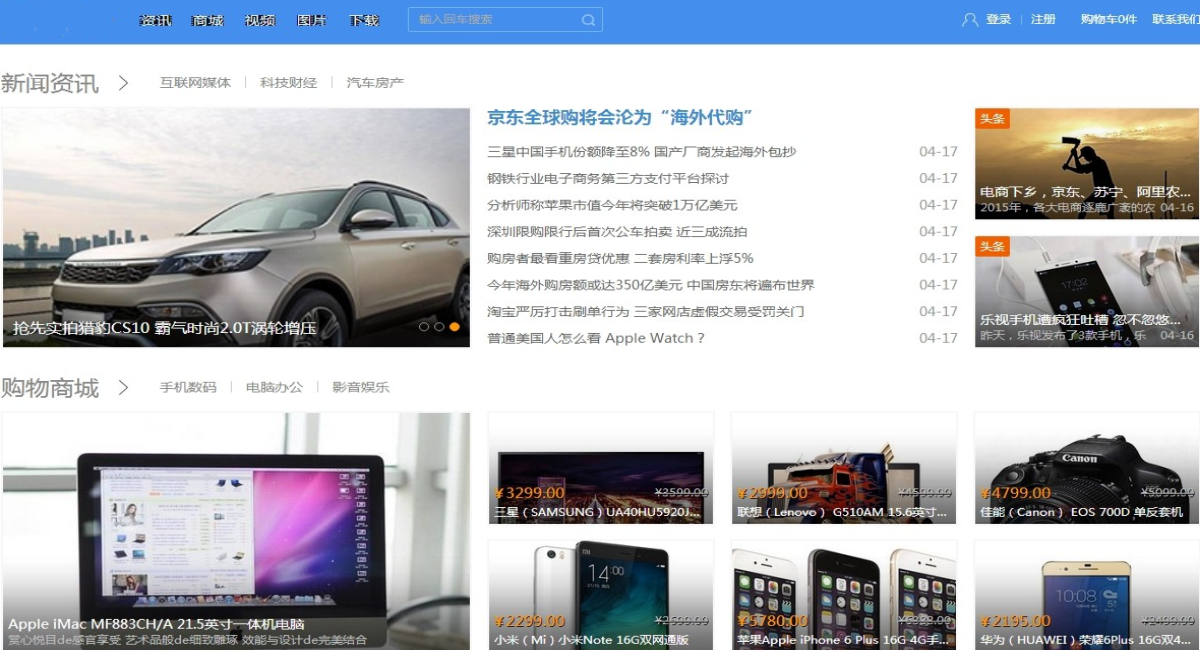The width and height of the screenshot is (1200, 650).
Task: Expand the 购物商城 section arrow
Action: [123, 387]
